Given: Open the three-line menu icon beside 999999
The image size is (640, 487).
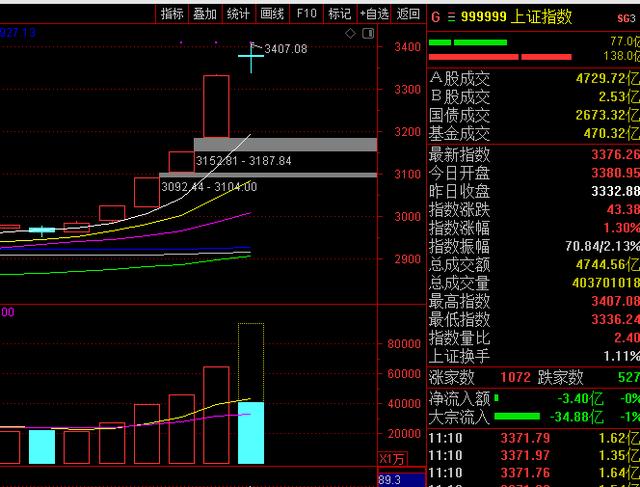Looking at the screenshot, I should [451, 17].
